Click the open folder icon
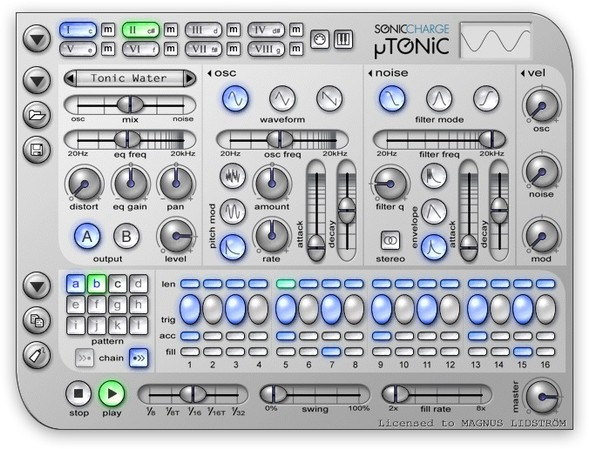Viewport: 589px width, 449px height. [37, 115]
